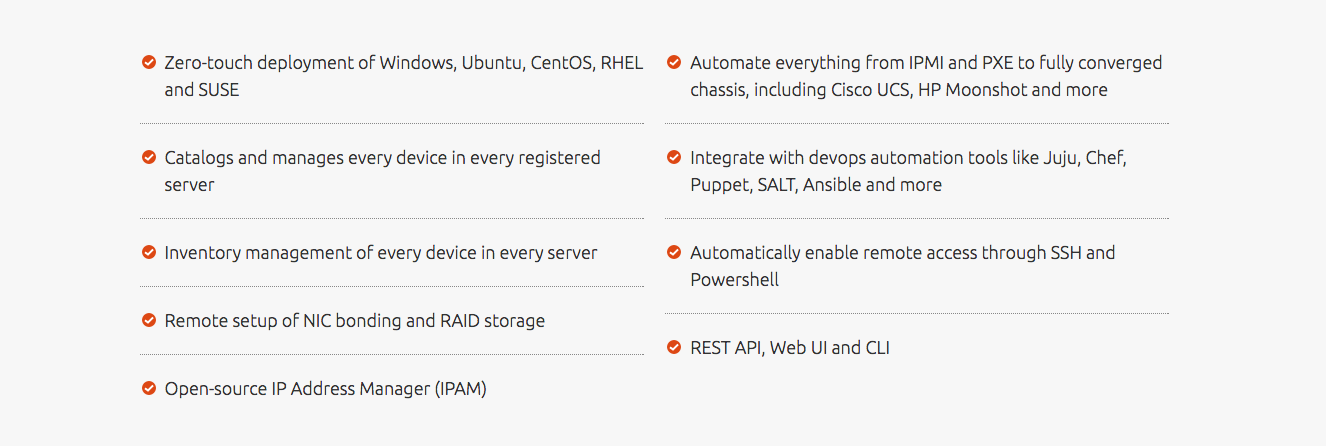The image size is (1326, 446).
Task: Click the checkmark icon beside REST API, Web UI
Action: (x=674, y=347)
